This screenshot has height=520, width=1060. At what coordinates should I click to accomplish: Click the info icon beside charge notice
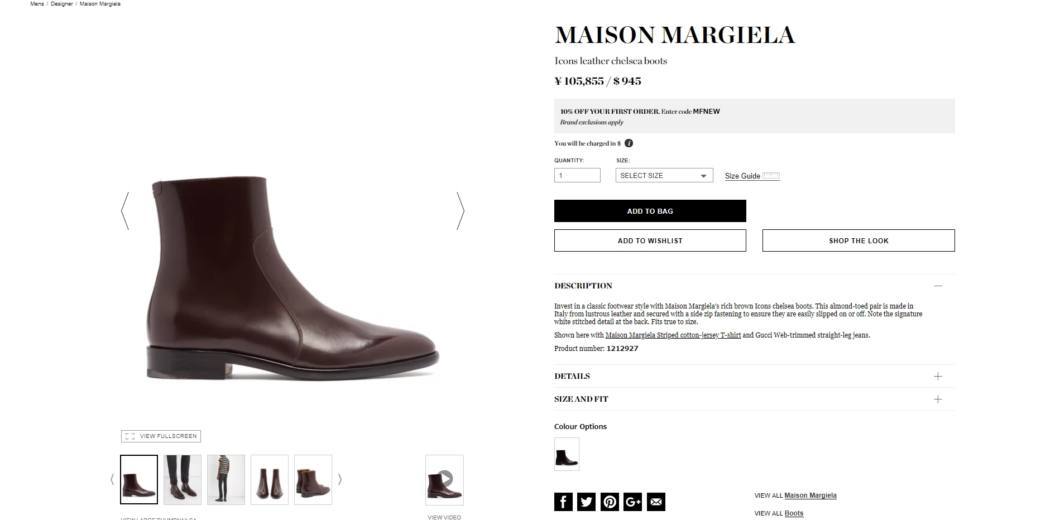[629, 143]
